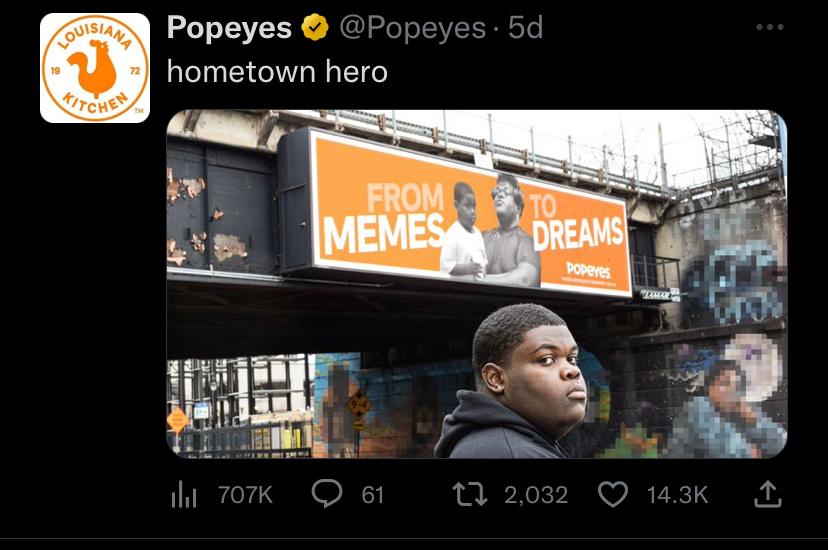Open the tweet analytics bar-chart icon
The height and width of the screenshot is (550, 828).
tap(182, 494)
